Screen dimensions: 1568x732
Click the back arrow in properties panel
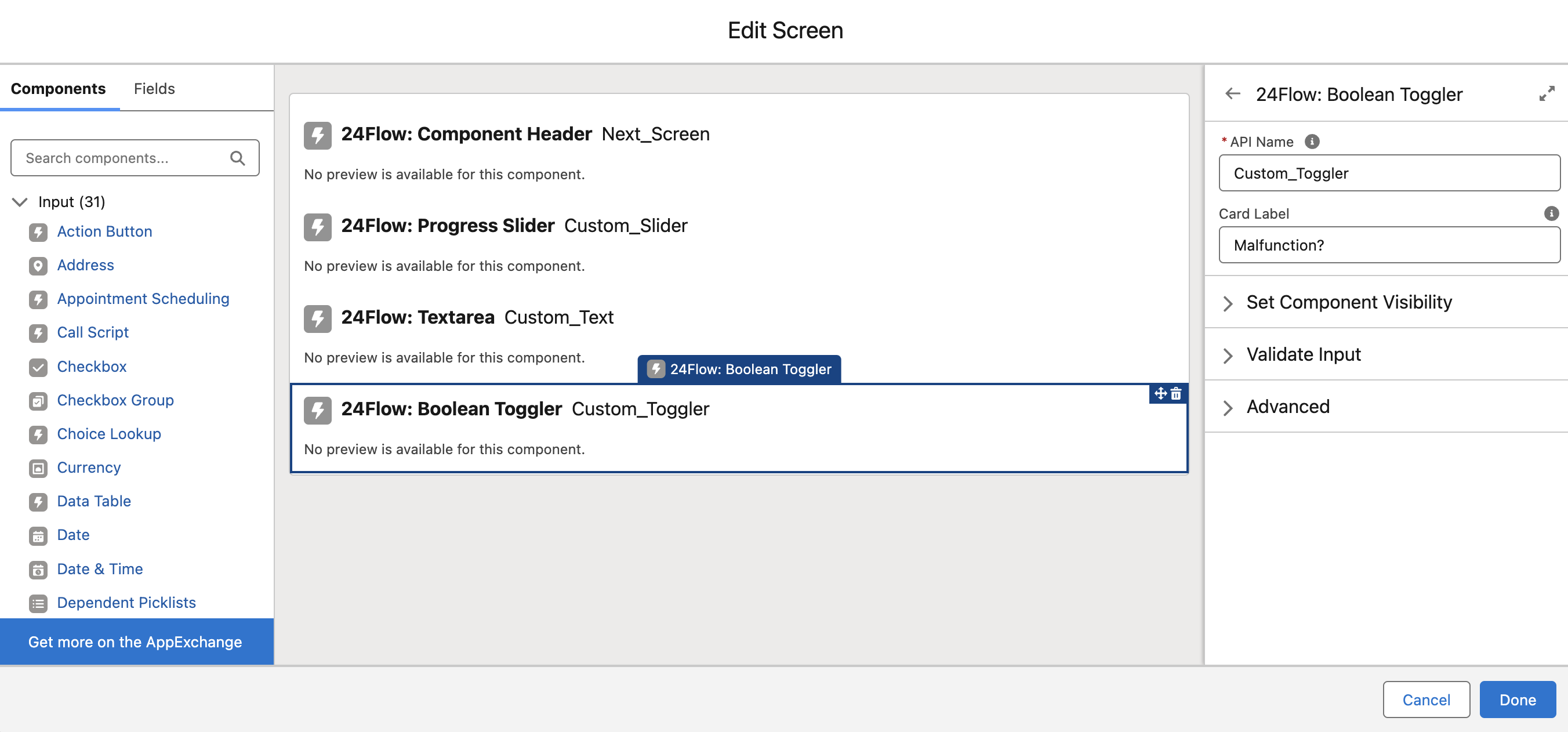click(1233, 94)
